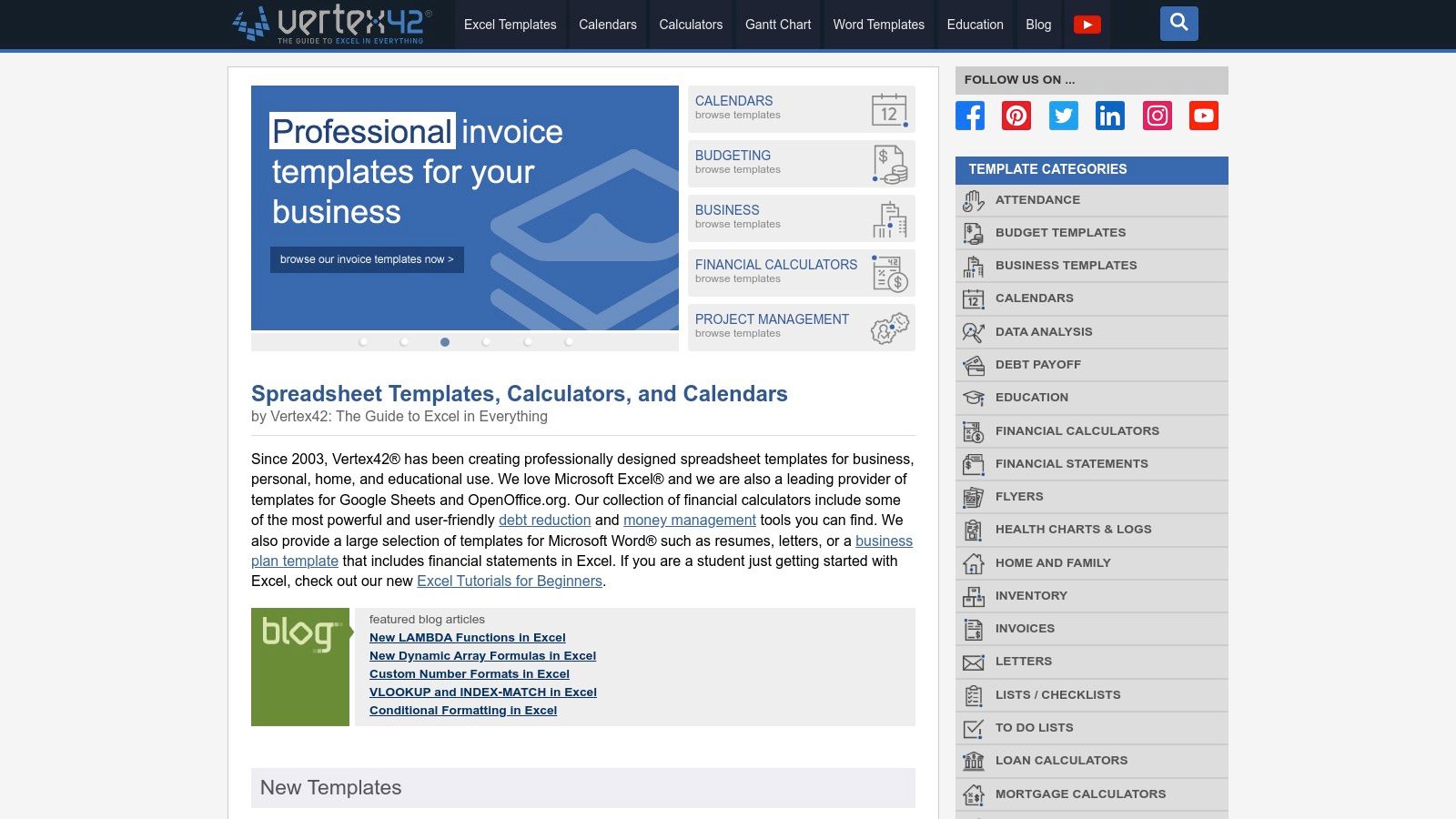Click 'browse our invoice templates now' button
This screenshot has height=819, width=1456.
coord(367,259)
